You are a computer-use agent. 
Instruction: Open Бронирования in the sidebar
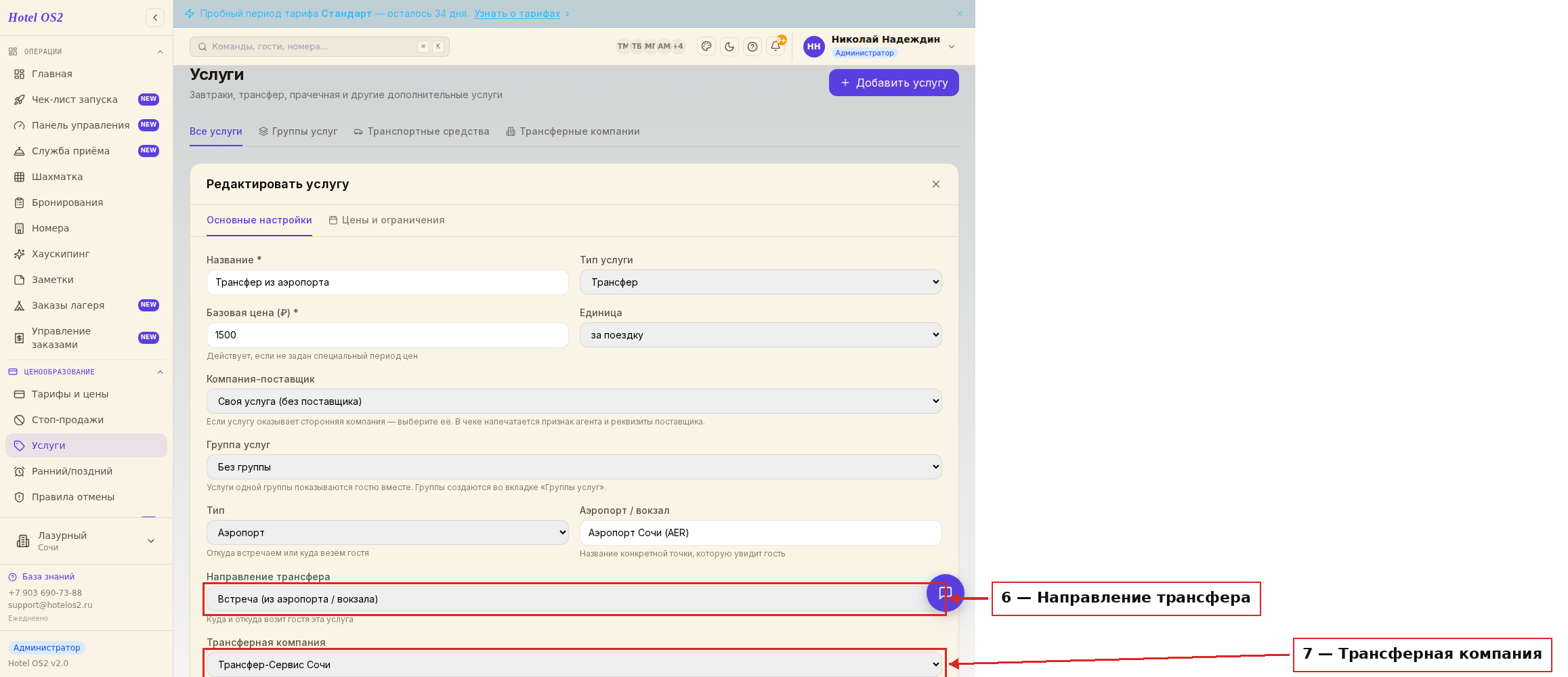[x=86, y=202]
